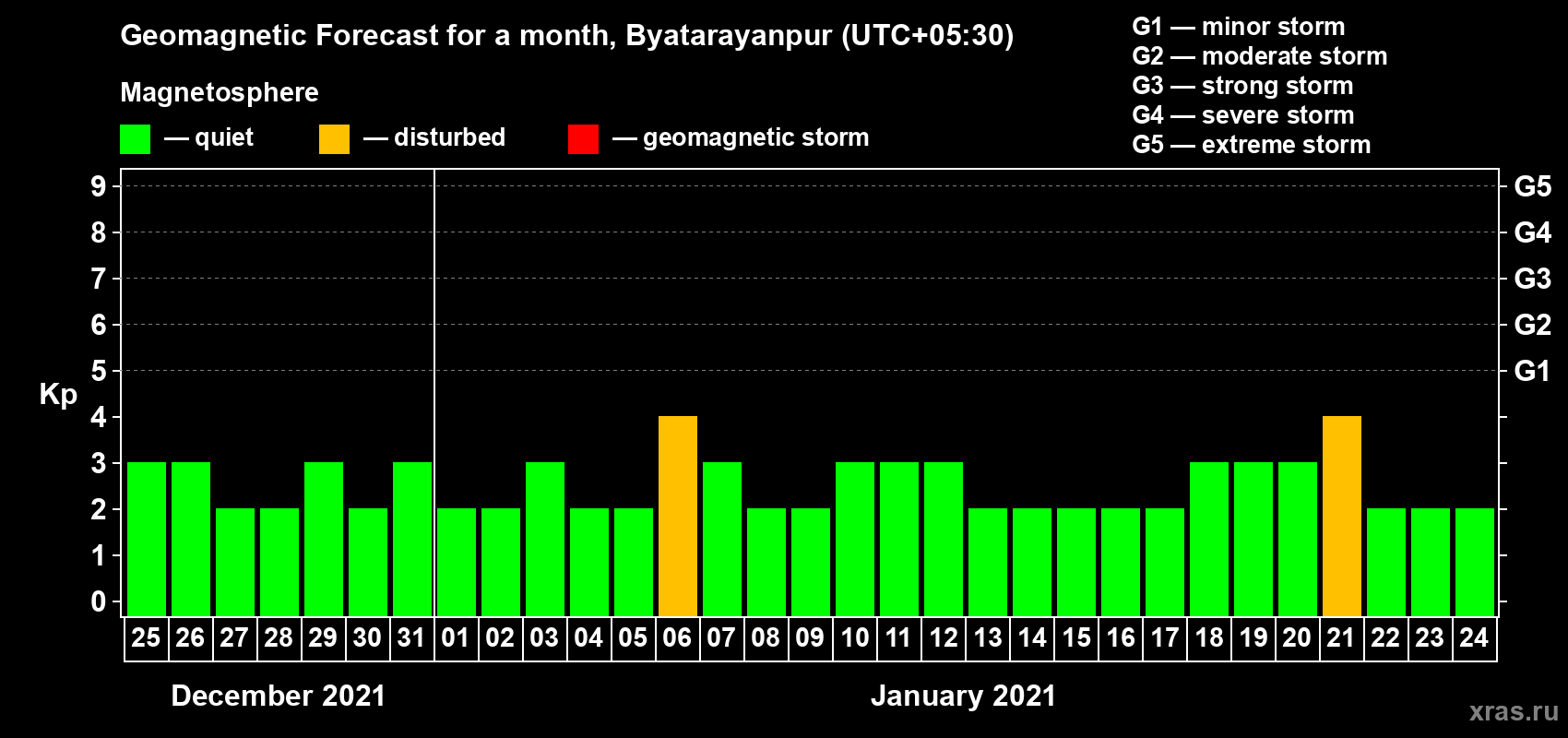This screenshot has width=1568, height=738.
Task: Click the 'G1 — minor storm' text
Action: [x=1239, y=27]
